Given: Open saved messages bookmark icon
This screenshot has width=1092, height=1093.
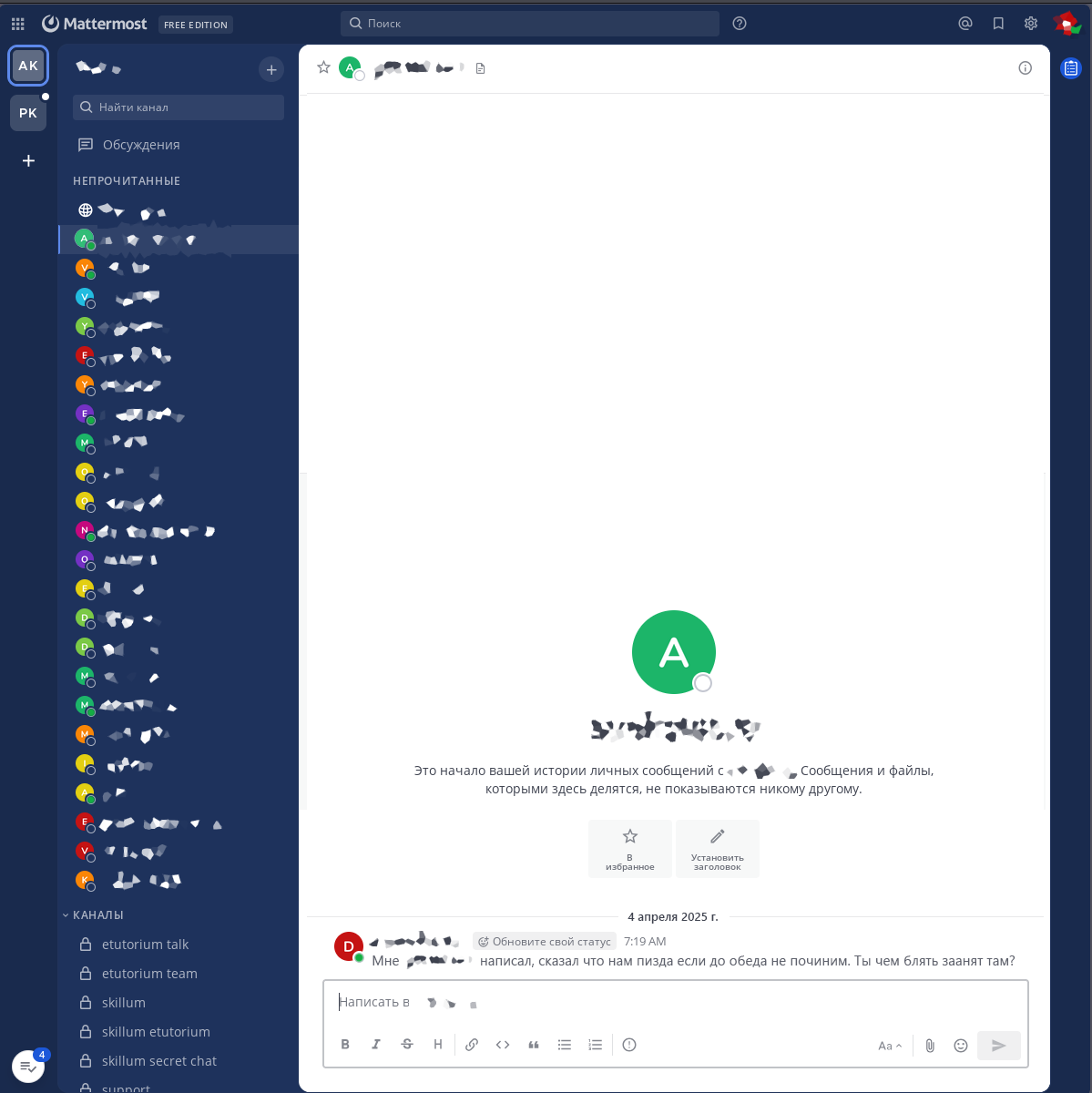Looking at the screenshot, I should coord(998,24).
